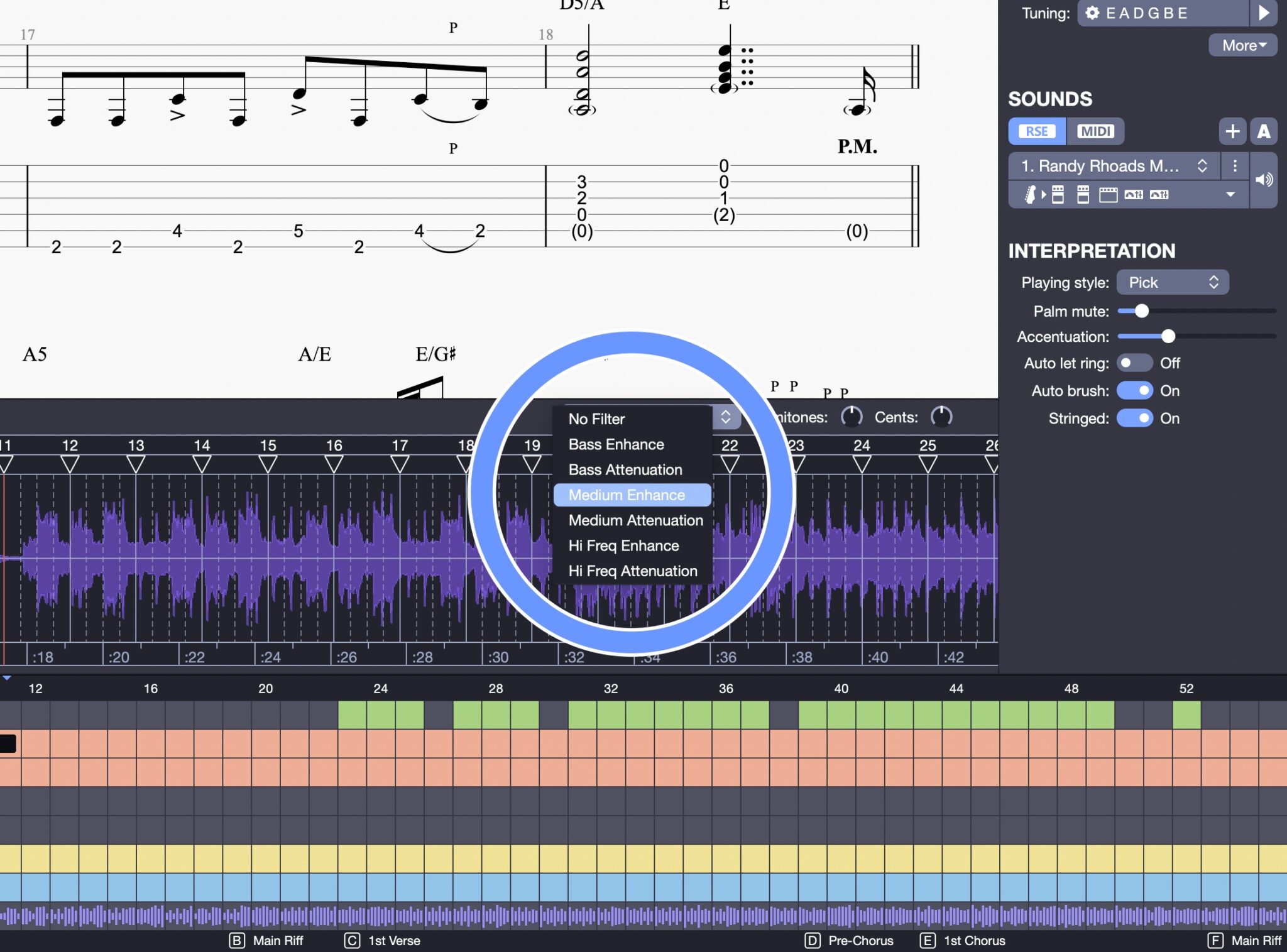Open the first stompbox pedal effect icon
Screen dimensions: 1287x952
1058,195
